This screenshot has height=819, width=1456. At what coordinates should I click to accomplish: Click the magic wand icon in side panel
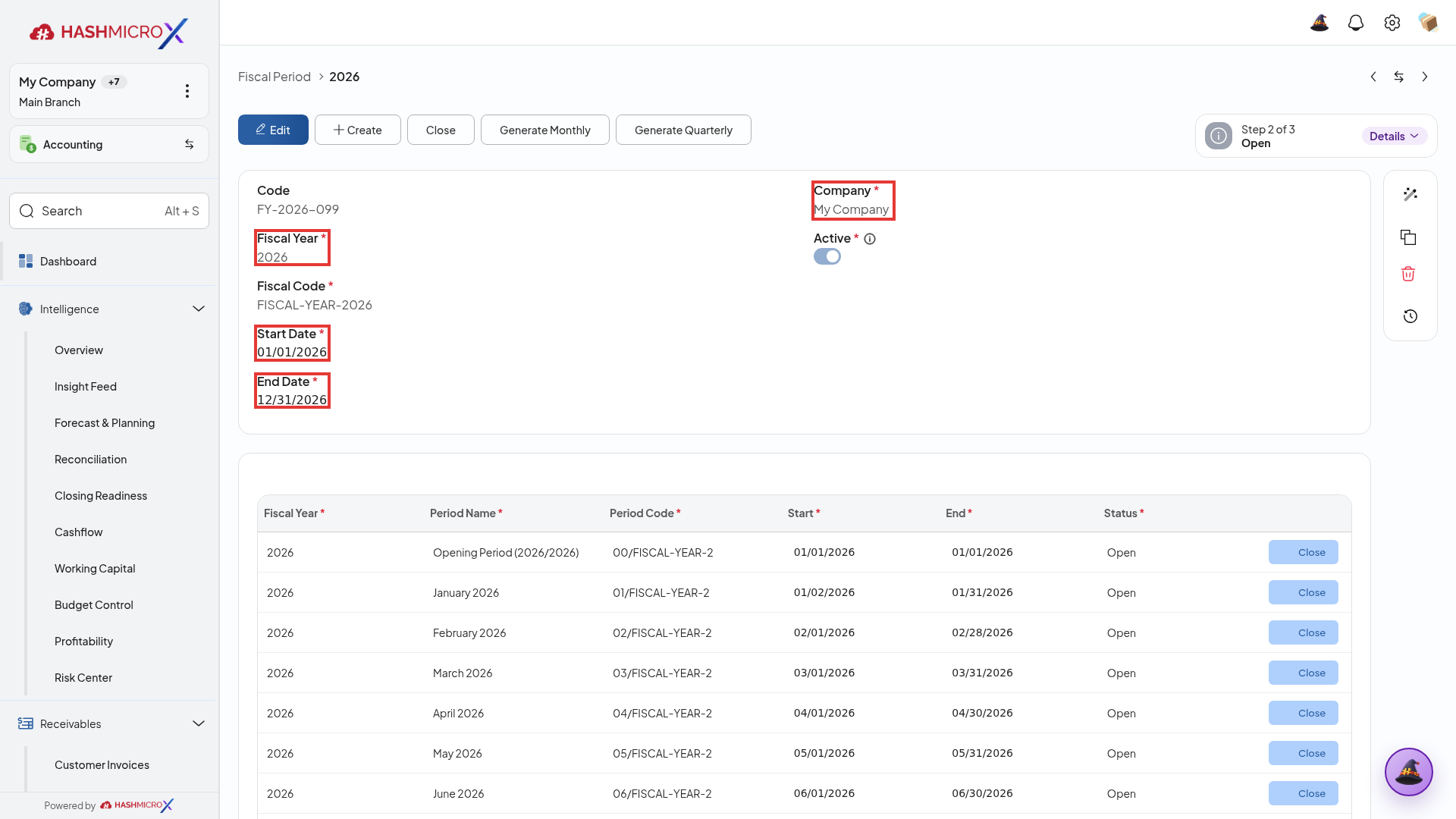point(1410,194)
